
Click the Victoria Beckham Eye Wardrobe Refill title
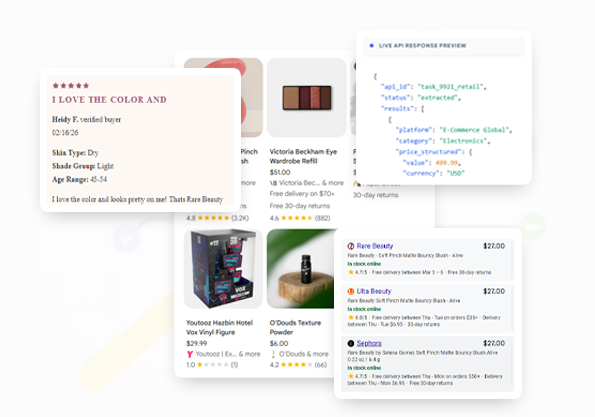303,156
